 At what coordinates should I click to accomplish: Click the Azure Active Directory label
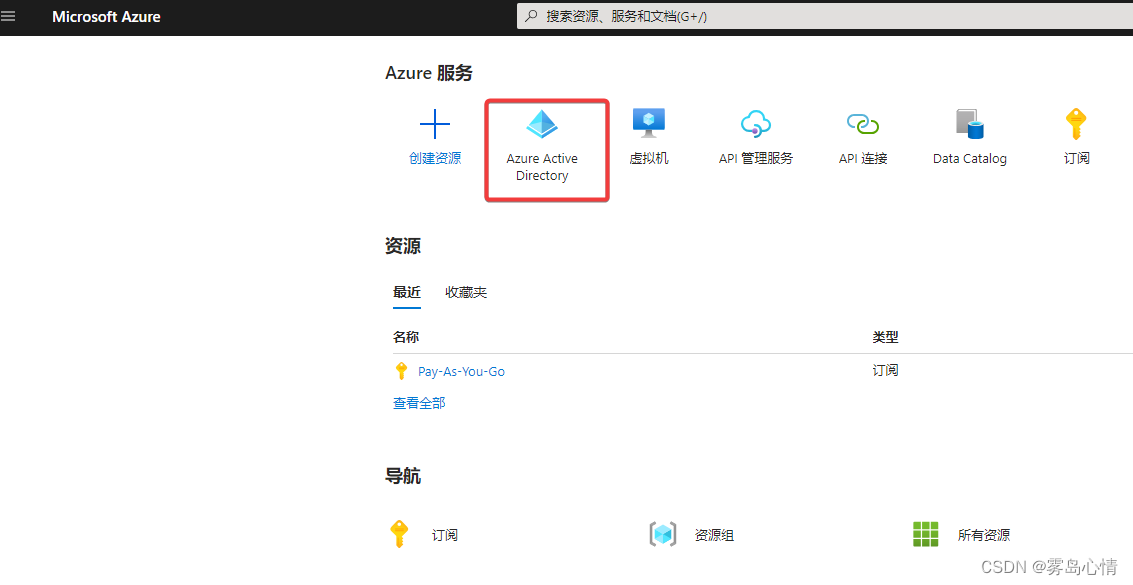[x=542, y=167]
